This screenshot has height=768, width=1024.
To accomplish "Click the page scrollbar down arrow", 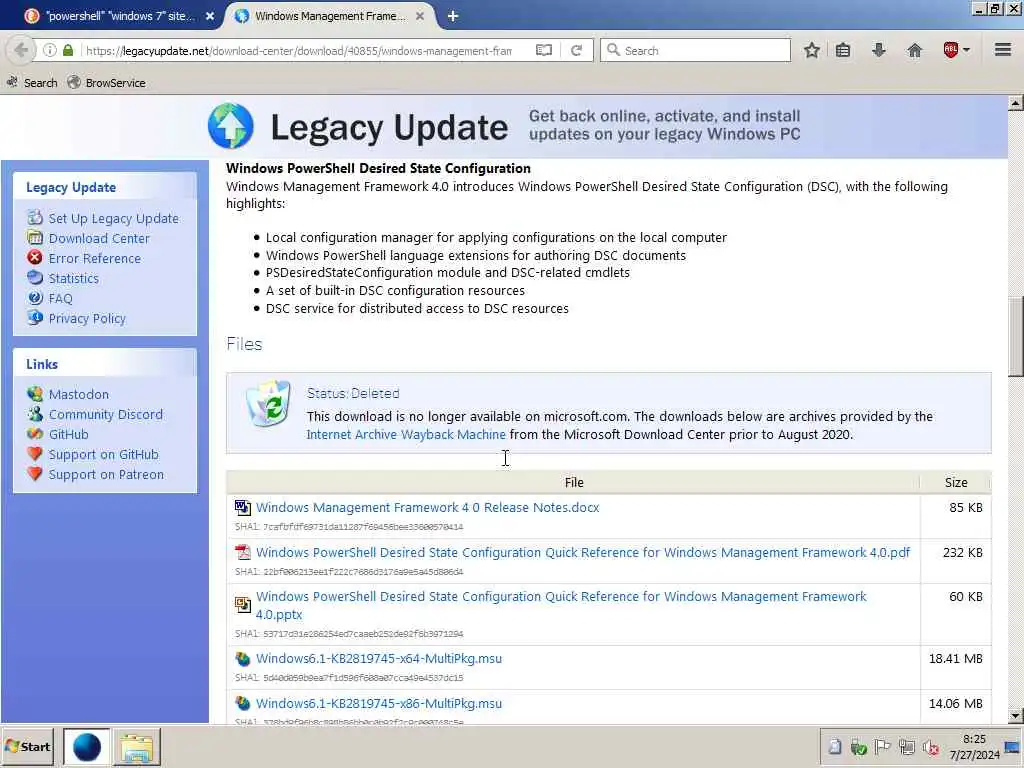I will point(1015,716).
